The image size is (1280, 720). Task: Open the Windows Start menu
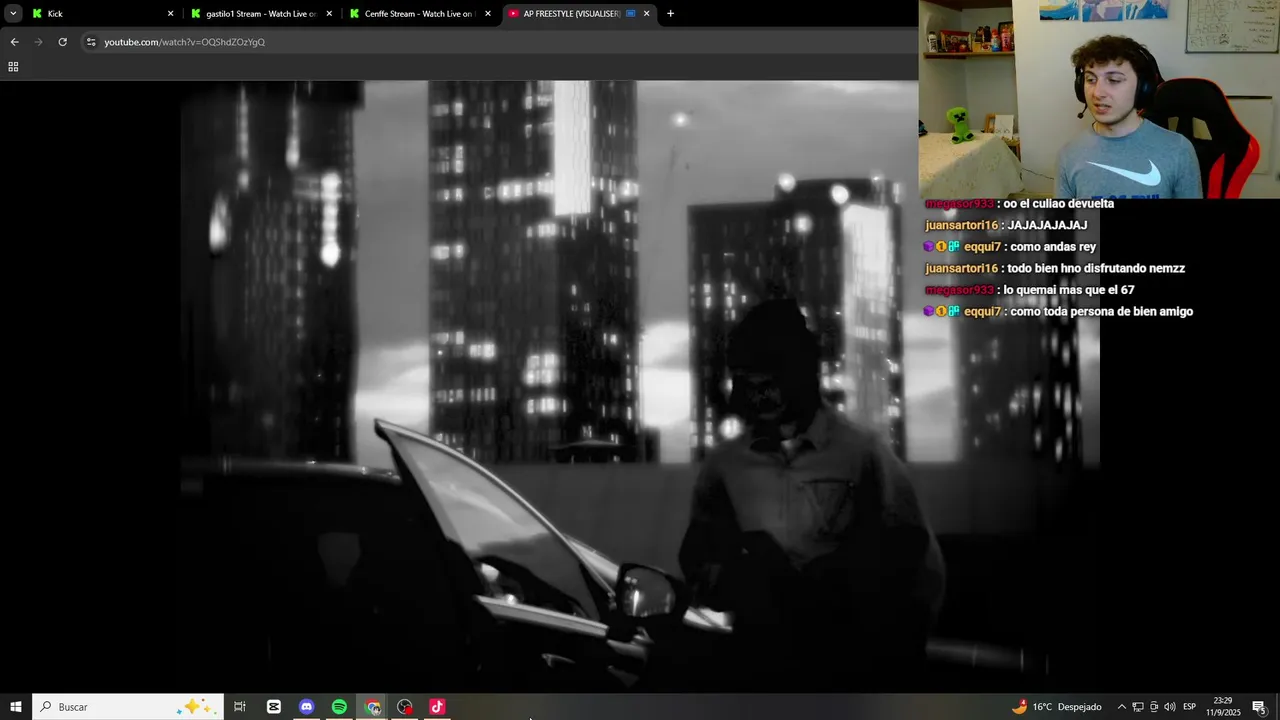click(15, 707)
